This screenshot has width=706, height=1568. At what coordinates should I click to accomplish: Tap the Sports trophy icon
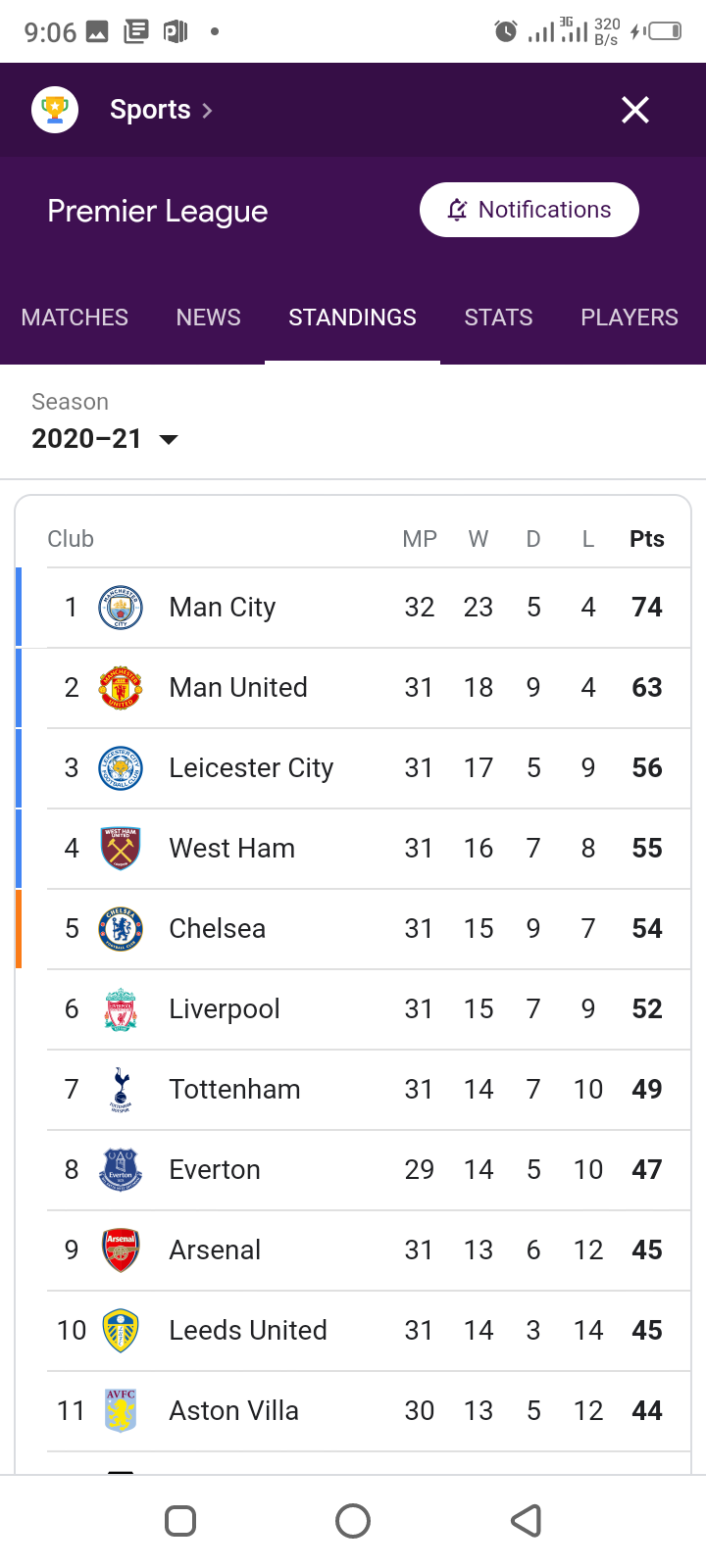(55, 110)
